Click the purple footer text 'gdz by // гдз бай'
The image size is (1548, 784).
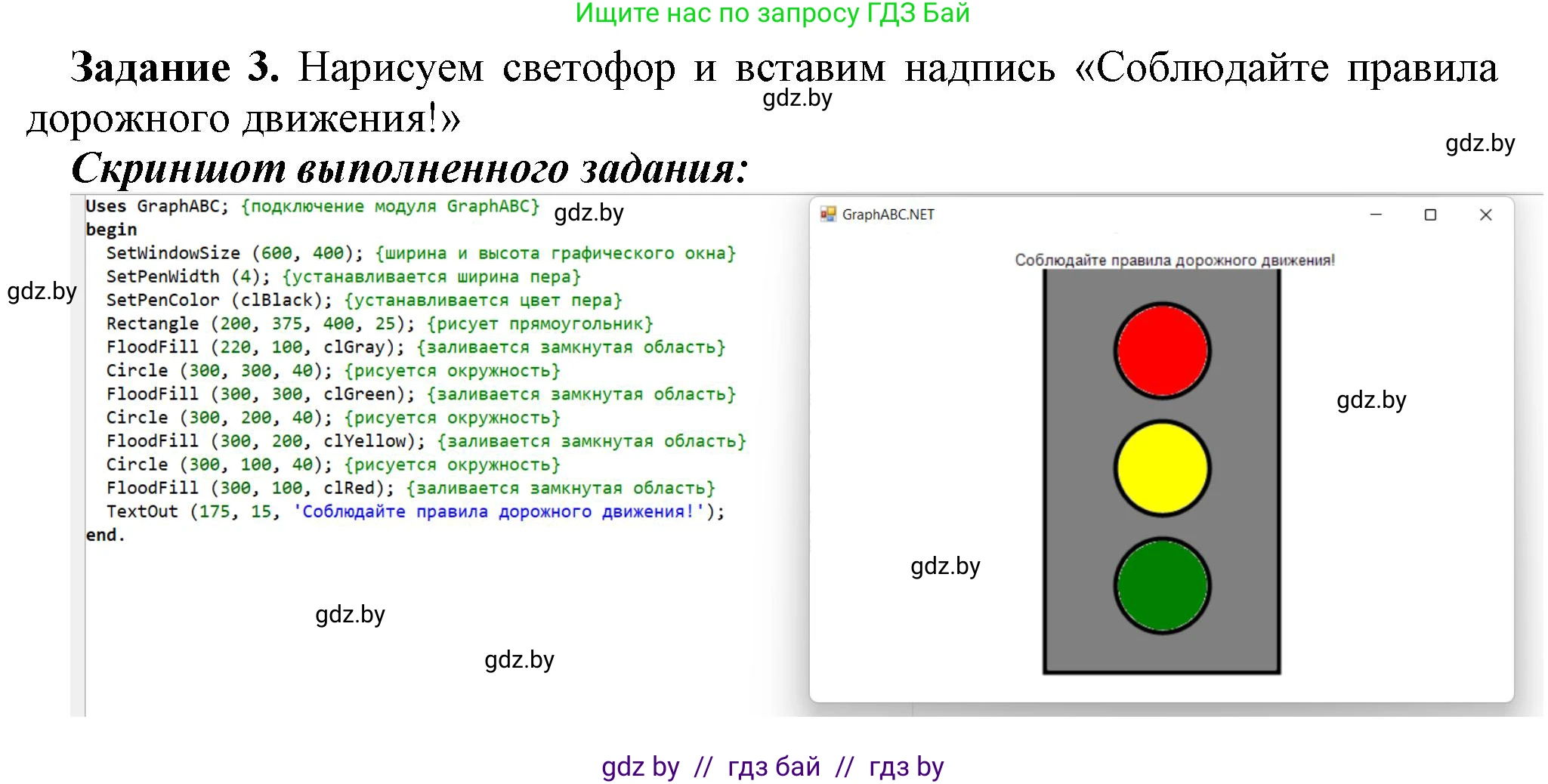pyautogui.click(x=772, y=766)
